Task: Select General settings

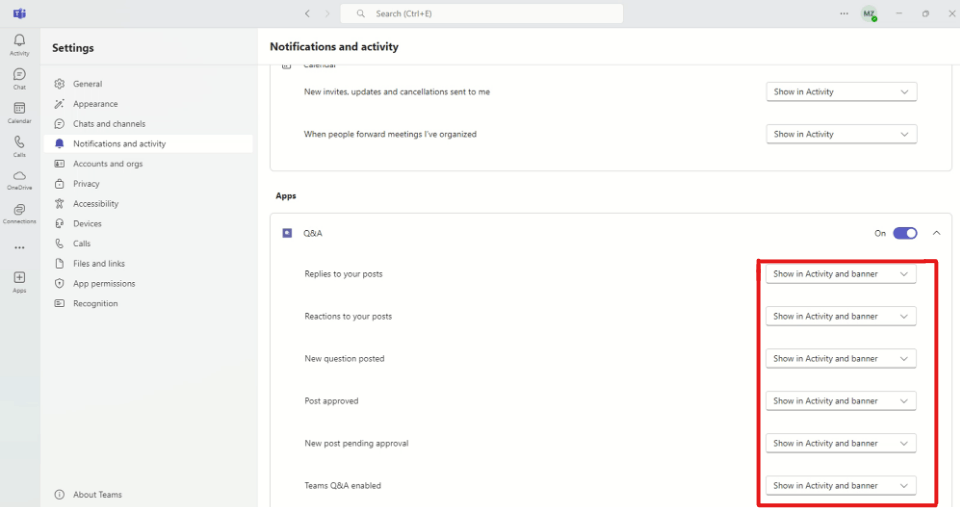Action: [148, 84]
